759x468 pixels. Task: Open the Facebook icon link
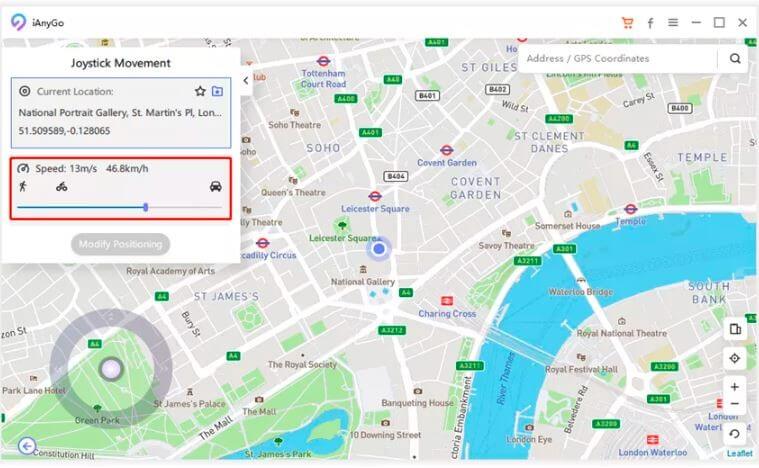click(x=650, y=23)
